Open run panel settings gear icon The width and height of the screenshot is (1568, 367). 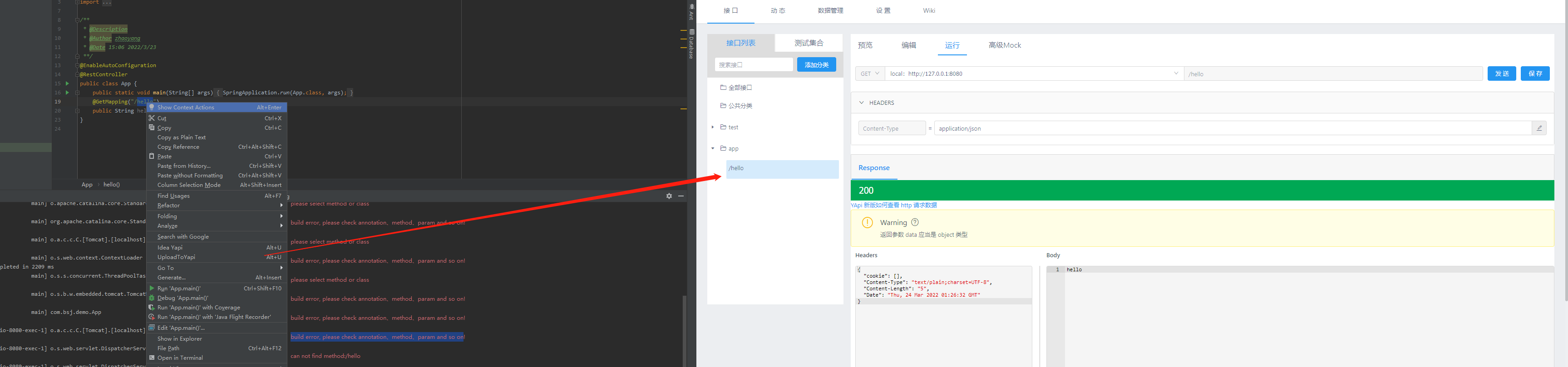[669, 196]
